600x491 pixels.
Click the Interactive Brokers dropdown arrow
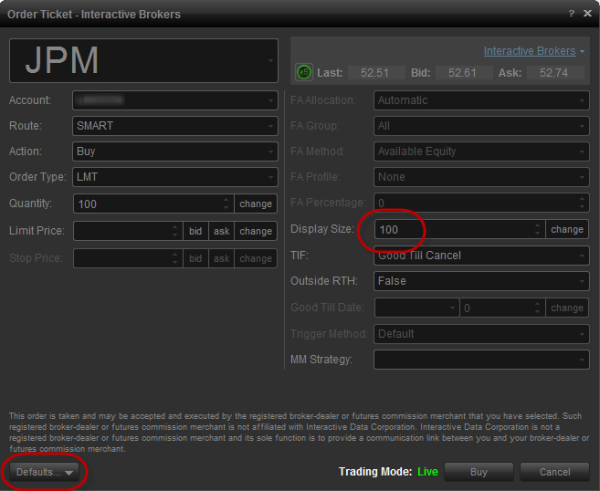click(582, 51)
